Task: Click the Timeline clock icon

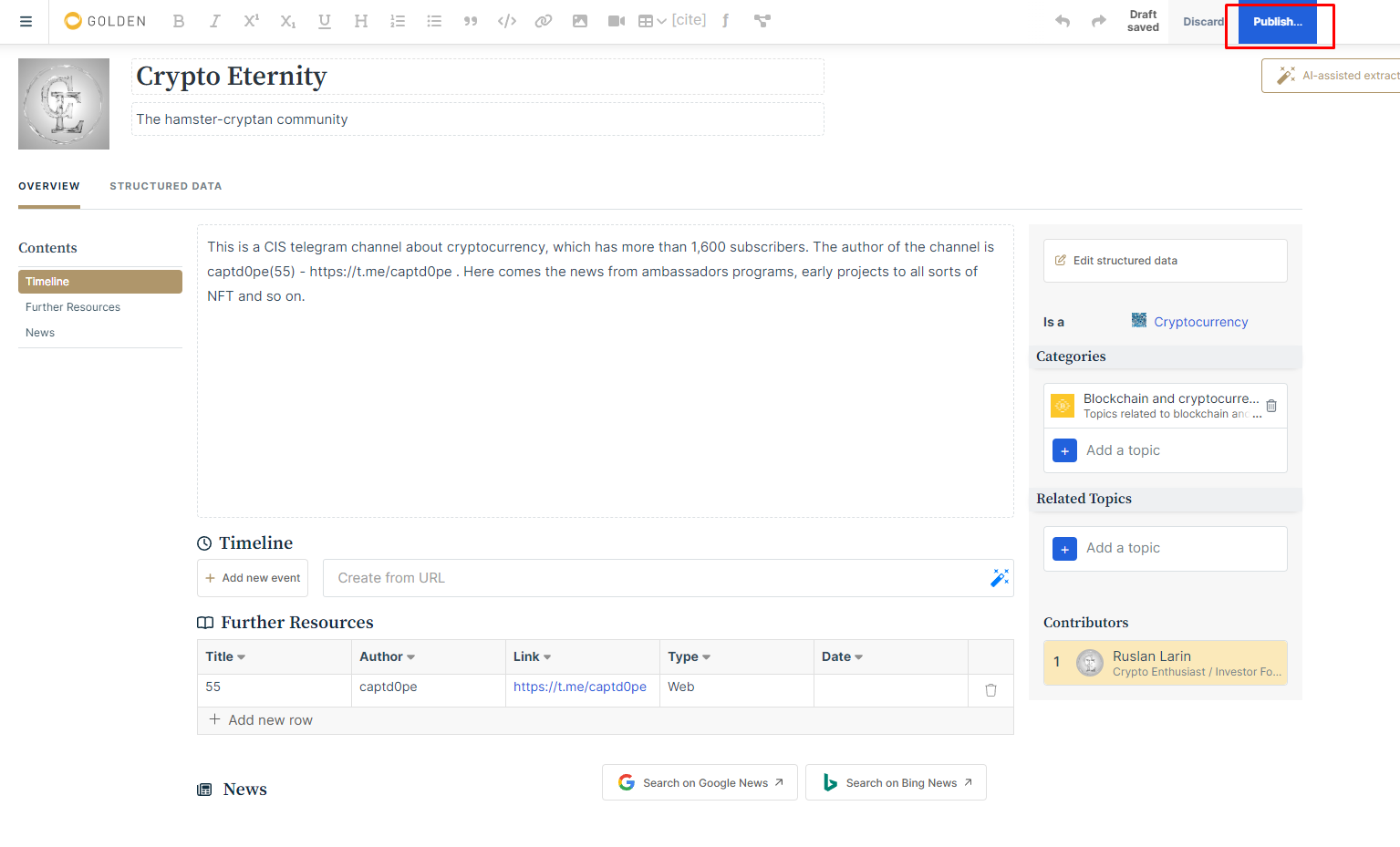Action: coord(204,543)
